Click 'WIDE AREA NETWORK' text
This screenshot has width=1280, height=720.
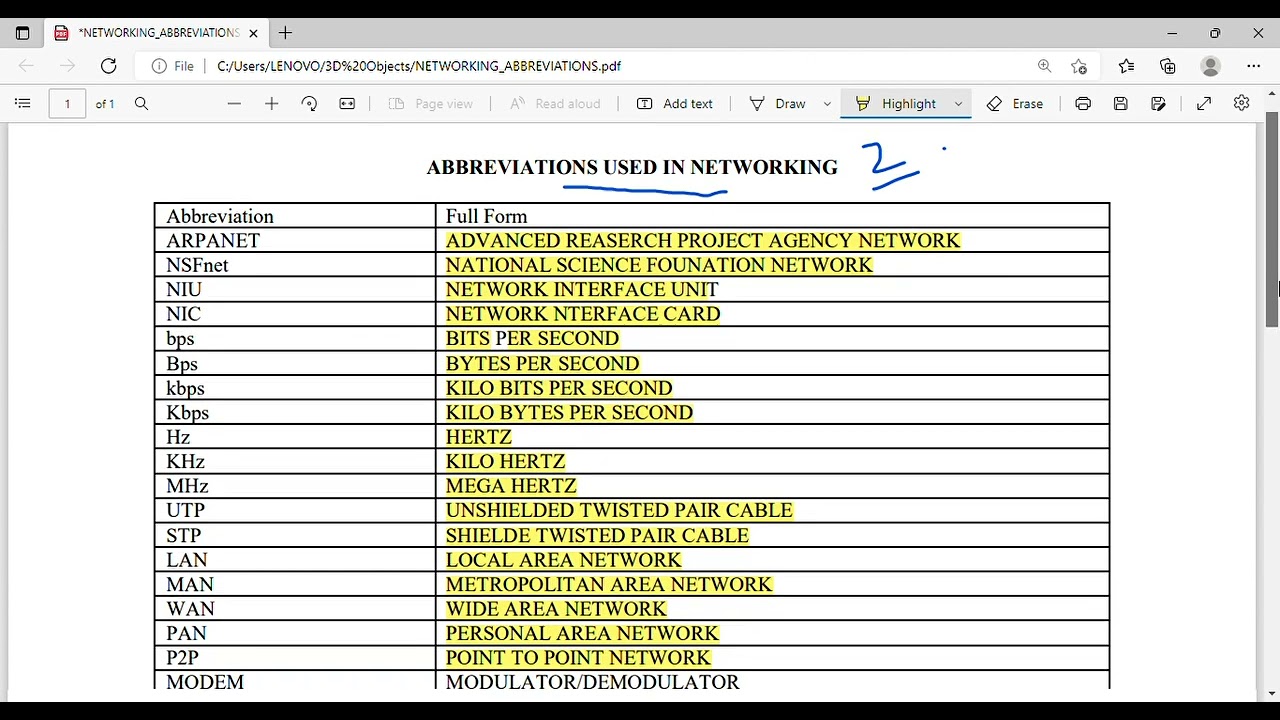[556, 609]
